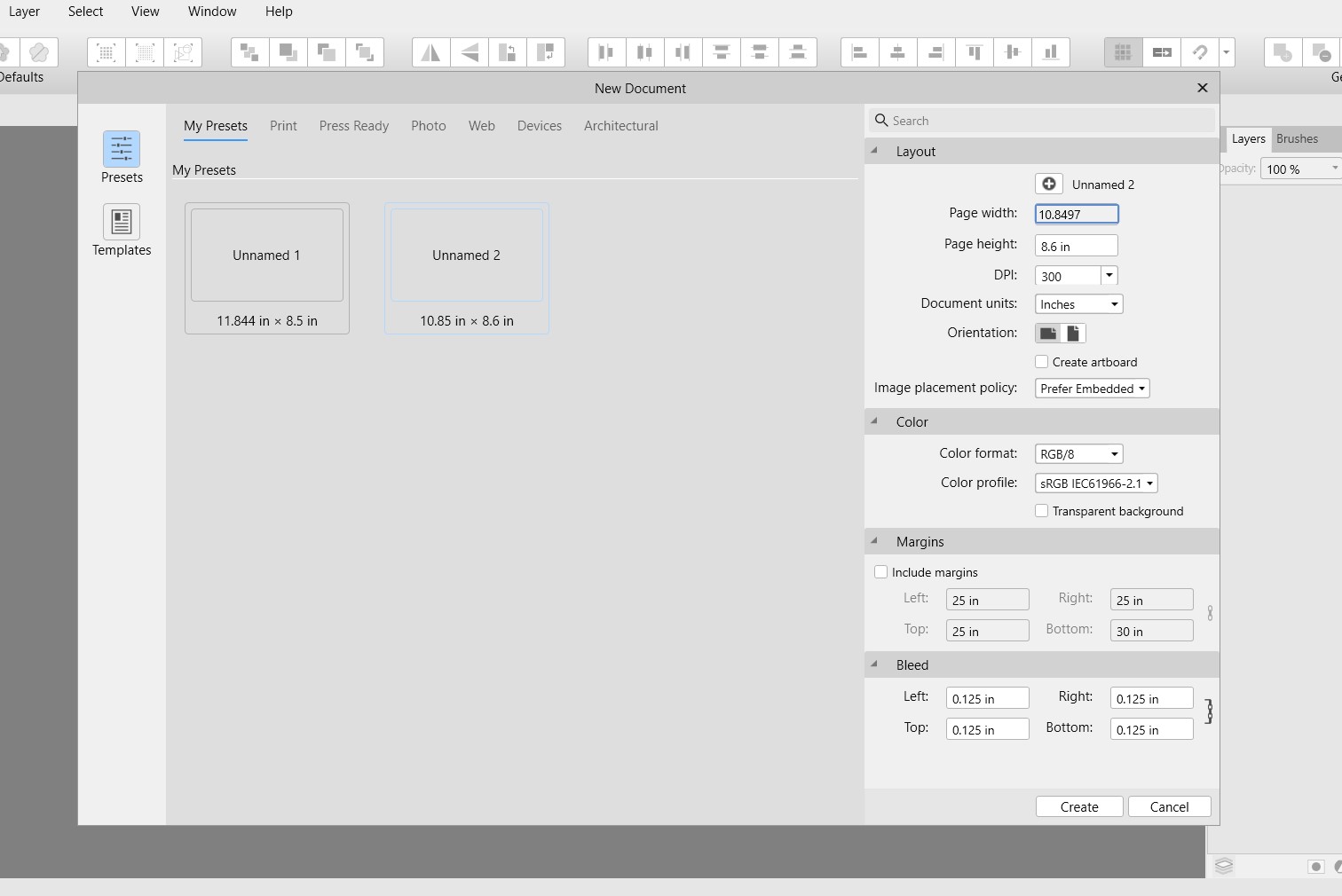This screenshot has width=1342, height=896.
Task: Click the mask icon below the Layers panel
Action: 1316,866
